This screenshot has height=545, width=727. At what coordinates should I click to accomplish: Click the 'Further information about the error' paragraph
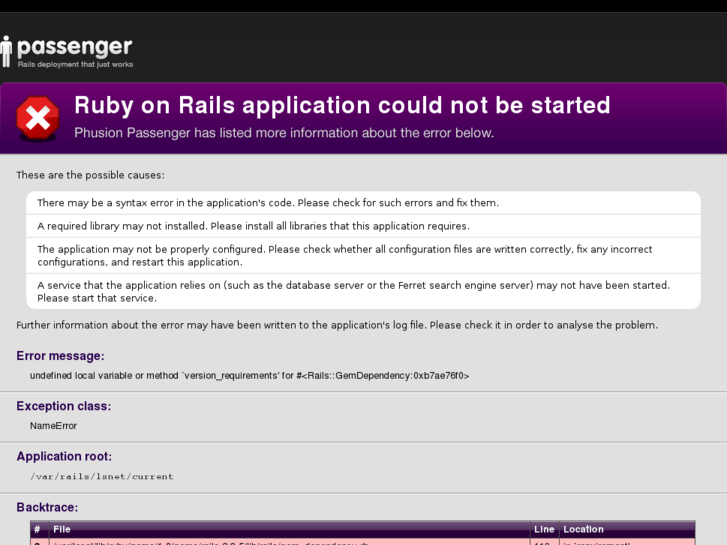tap(337, 325)
